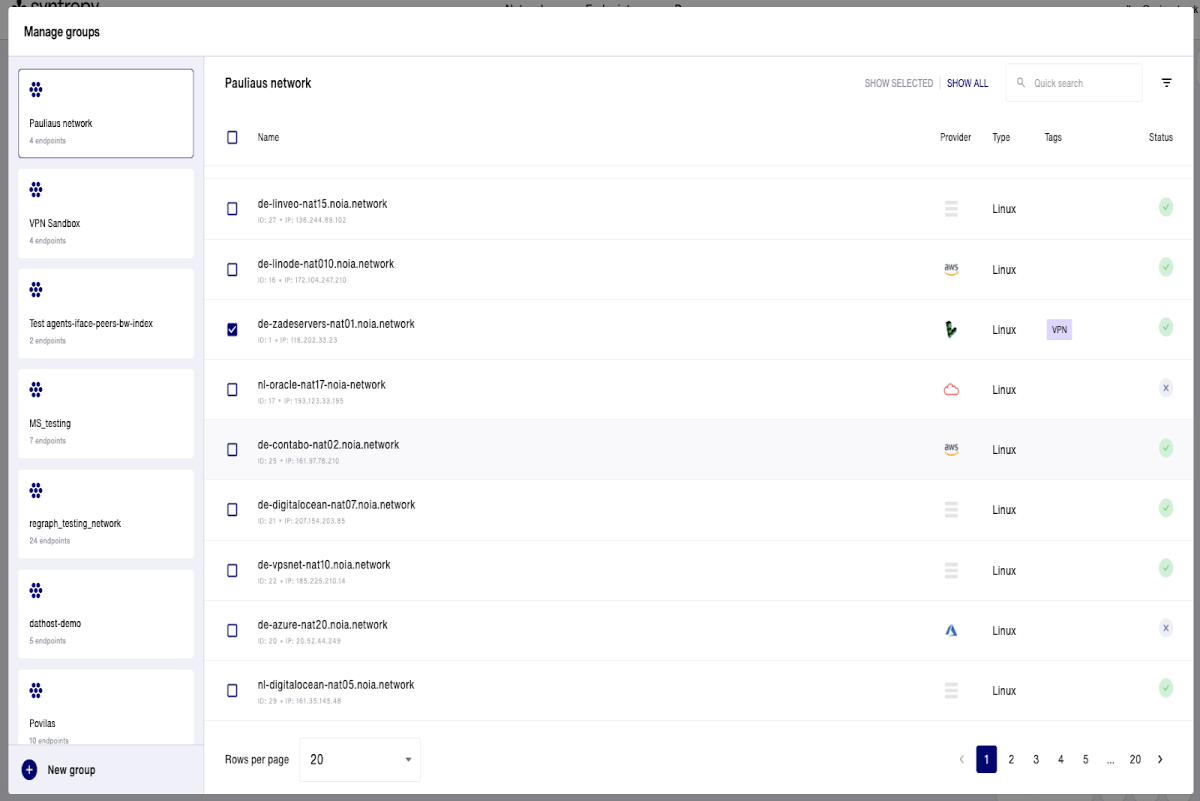The image size is (1200, 801).
Task: Click the AWS provider icon for de-linode-nat010
Action: (951, 270)
